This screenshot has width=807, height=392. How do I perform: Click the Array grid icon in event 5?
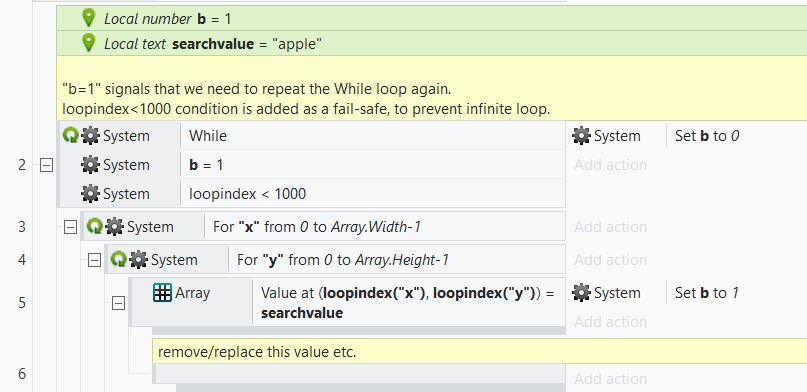(x=162, y=293)
